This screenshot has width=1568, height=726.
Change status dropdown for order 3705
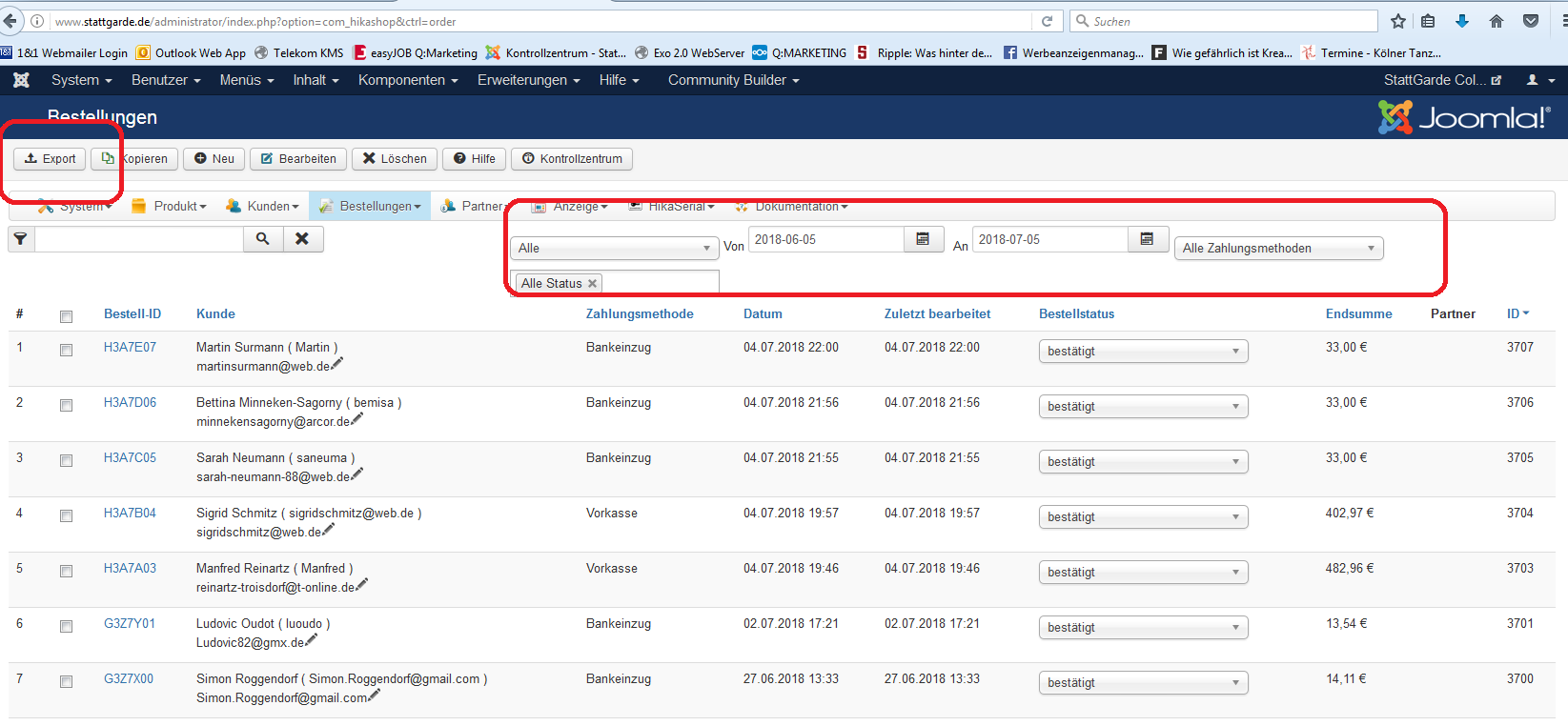coord(1143,462)
